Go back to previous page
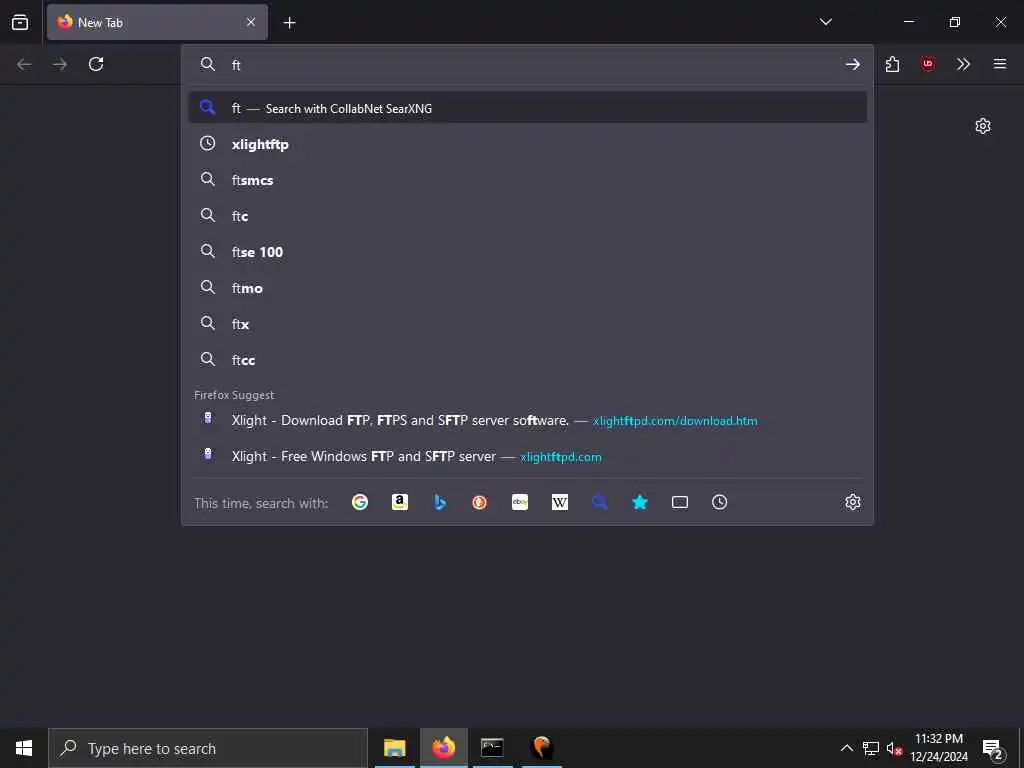The height and width of the screenshot is (768, 1024). tap(24, 64)
